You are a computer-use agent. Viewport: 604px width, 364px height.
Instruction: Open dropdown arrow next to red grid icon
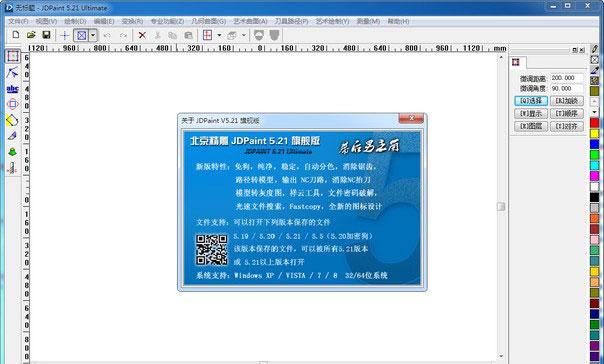pos(219,35)
